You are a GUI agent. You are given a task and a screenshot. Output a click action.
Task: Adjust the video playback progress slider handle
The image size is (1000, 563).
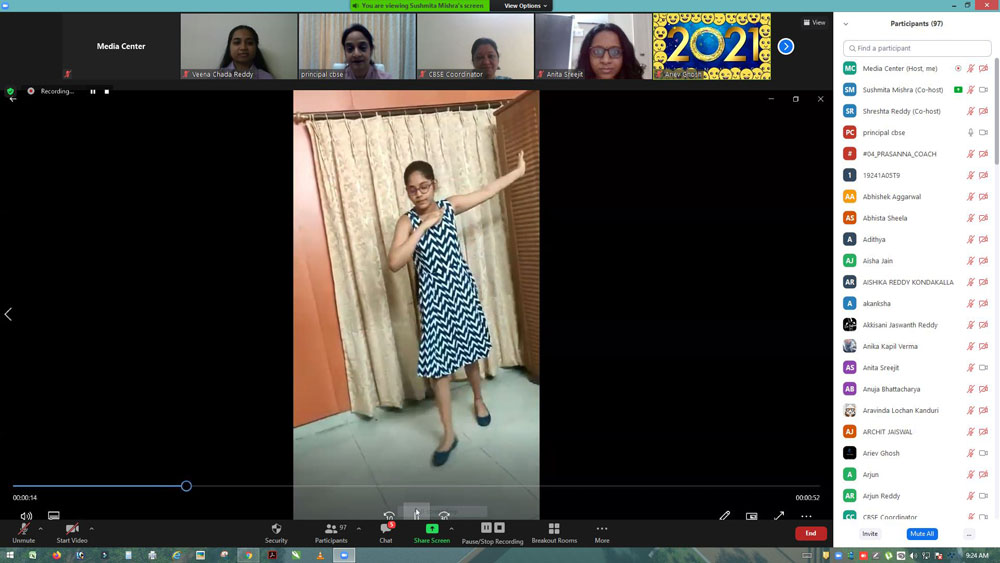186,486
